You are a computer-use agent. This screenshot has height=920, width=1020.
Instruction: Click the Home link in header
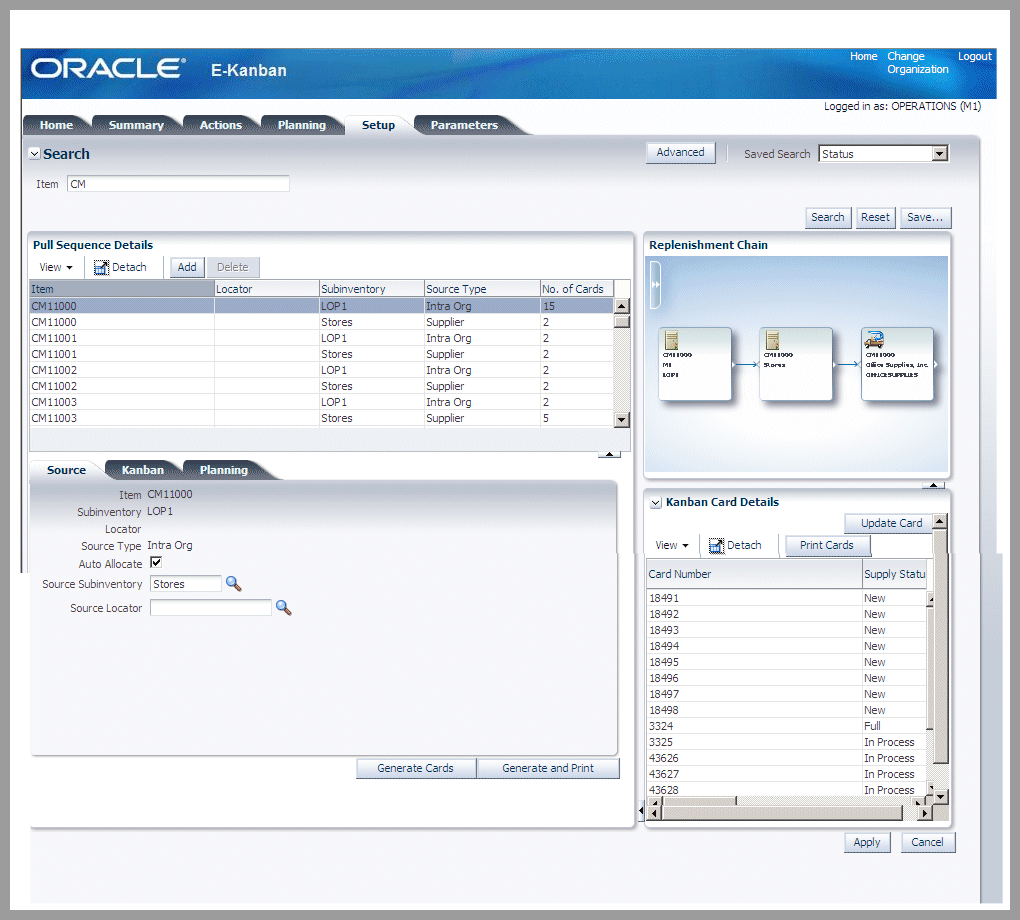point(863,57)
